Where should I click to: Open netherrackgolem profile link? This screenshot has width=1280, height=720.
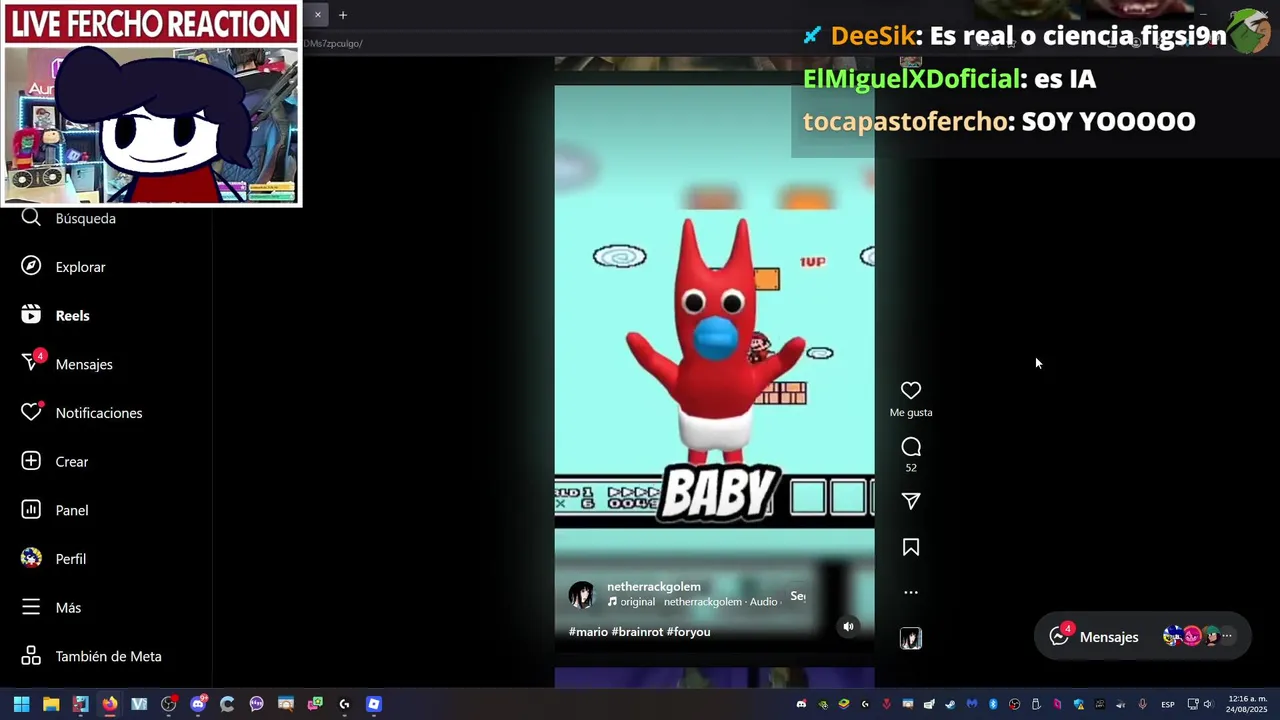coord(653,587)
